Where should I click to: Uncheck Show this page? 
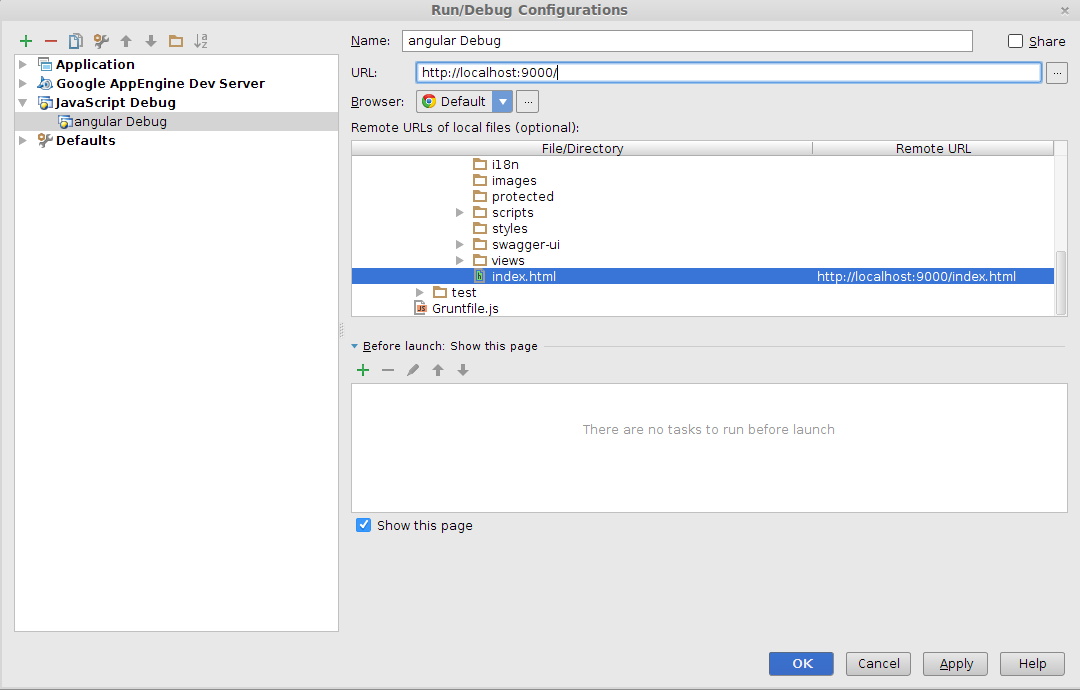pos(363,525)
